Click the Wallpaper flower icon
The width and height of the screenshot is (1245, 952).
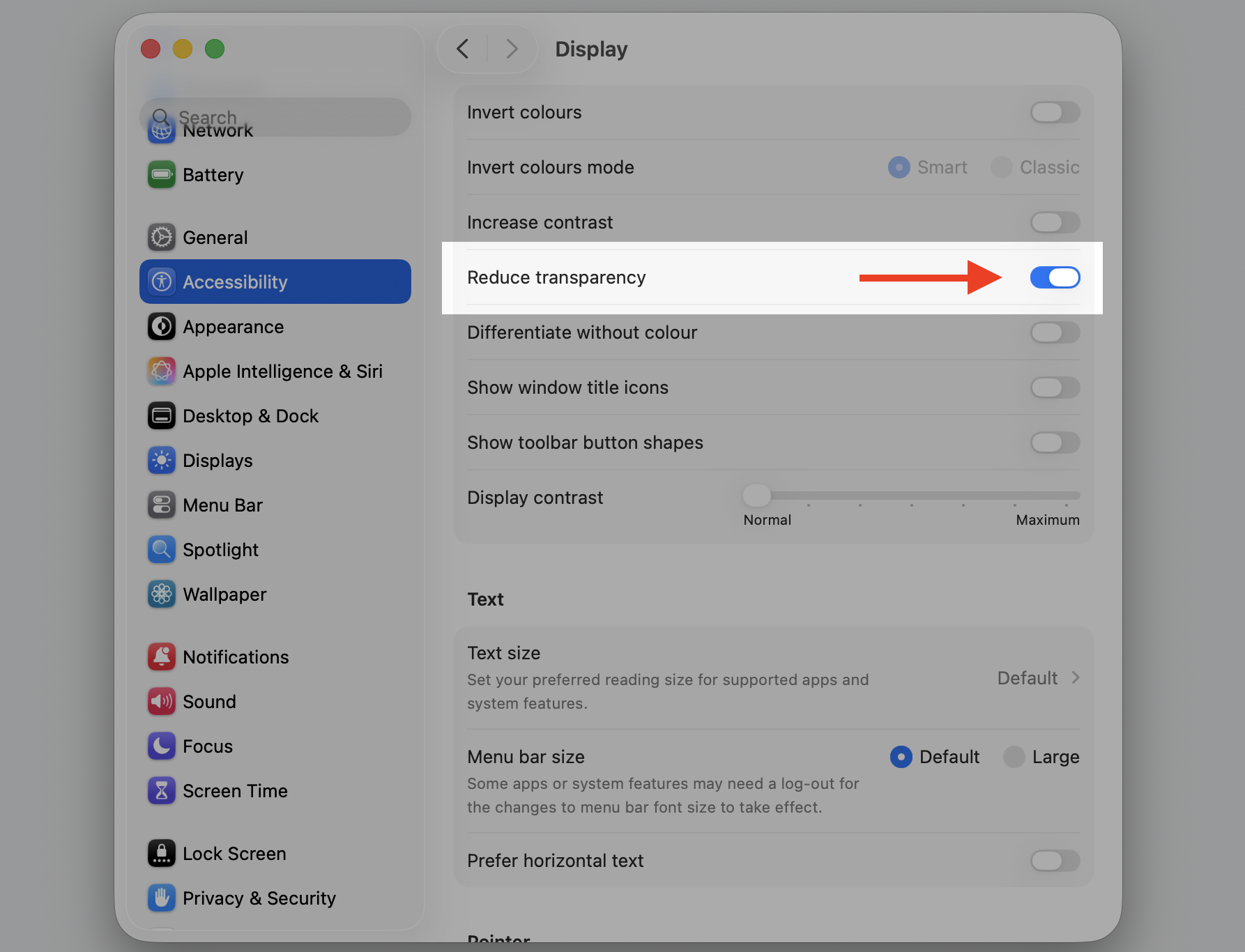coord(162,594)
